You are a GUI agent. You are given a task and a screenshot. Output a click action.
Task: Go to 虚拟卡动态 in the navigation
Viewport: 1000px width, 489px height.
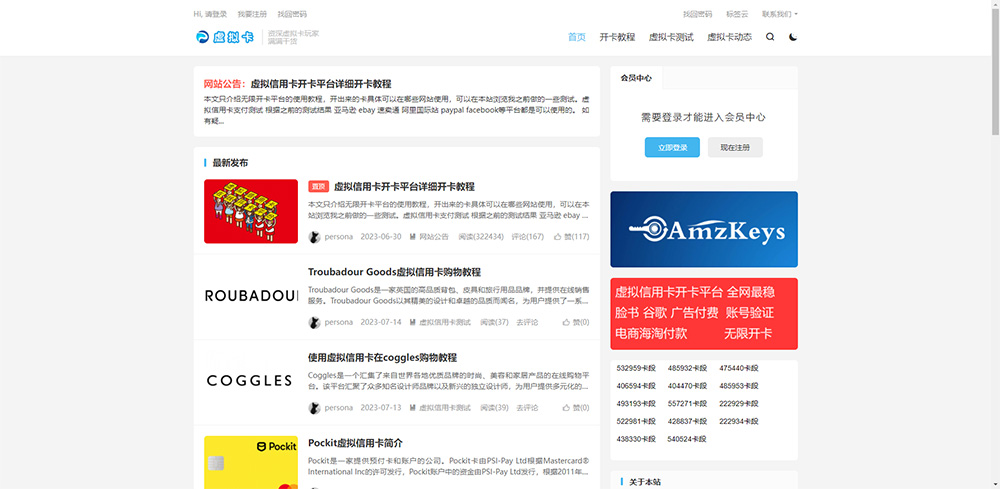(x=729, y=37)
